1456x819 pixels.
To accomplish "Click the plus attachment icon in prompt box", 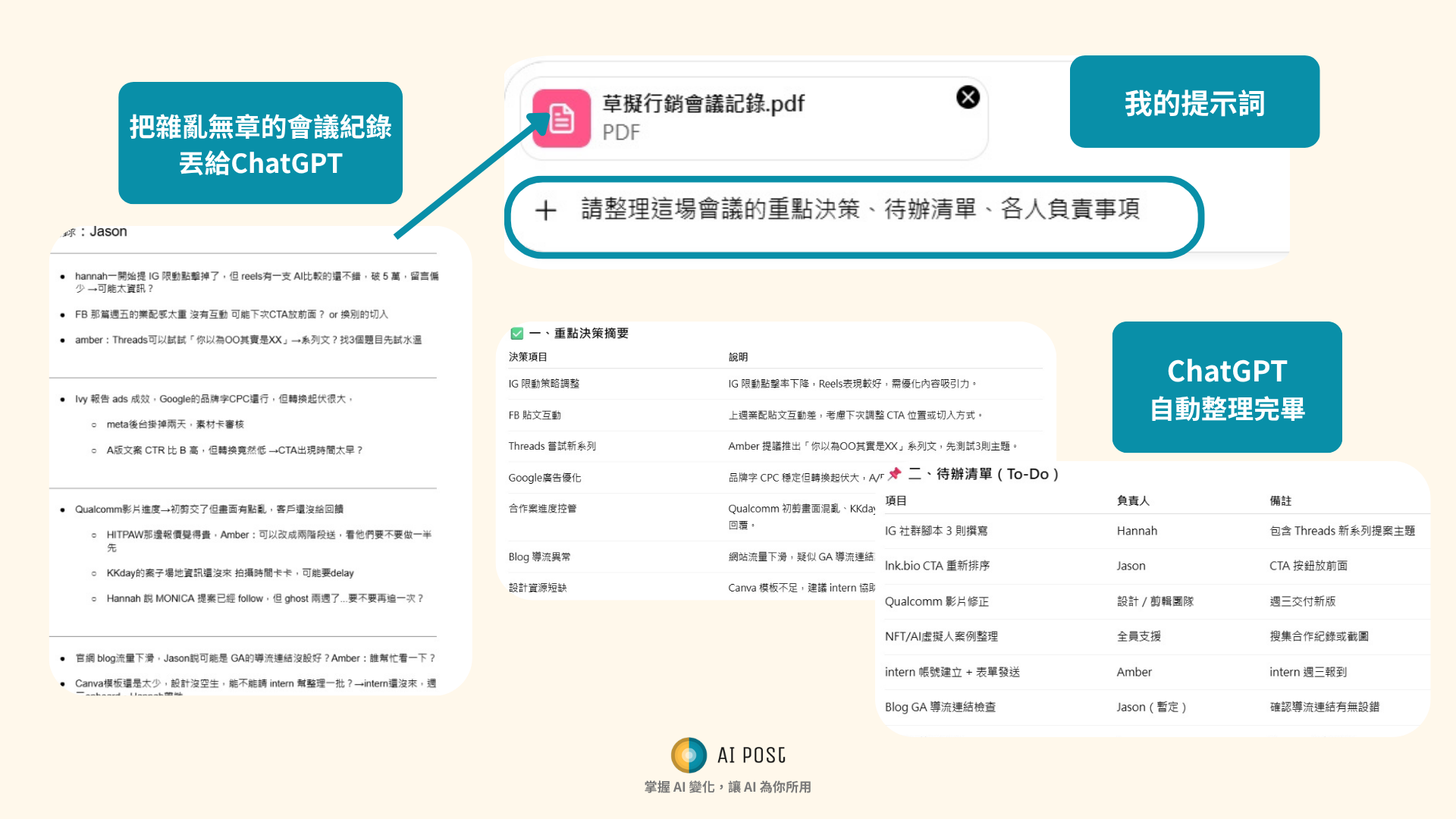I will coord(545,210).
